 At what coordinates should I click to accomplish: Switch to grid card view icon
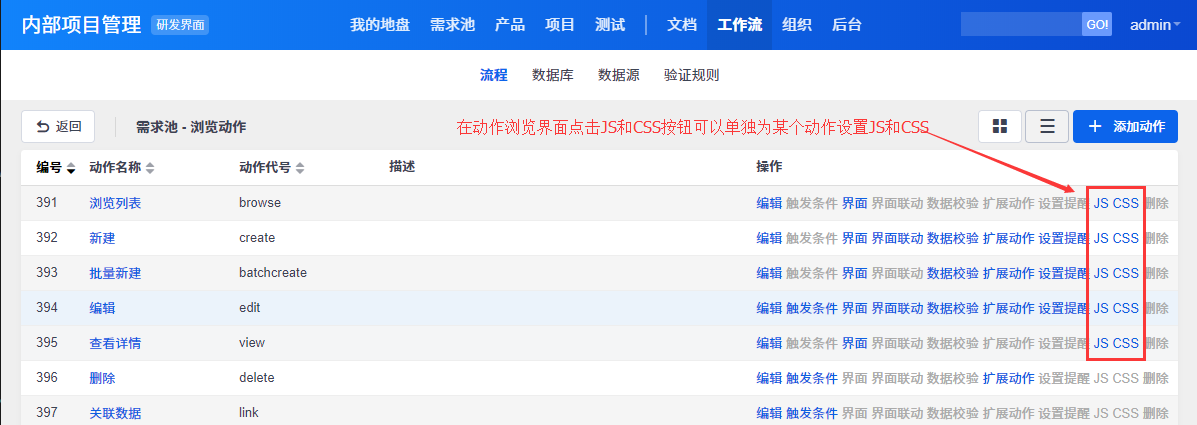999,127
